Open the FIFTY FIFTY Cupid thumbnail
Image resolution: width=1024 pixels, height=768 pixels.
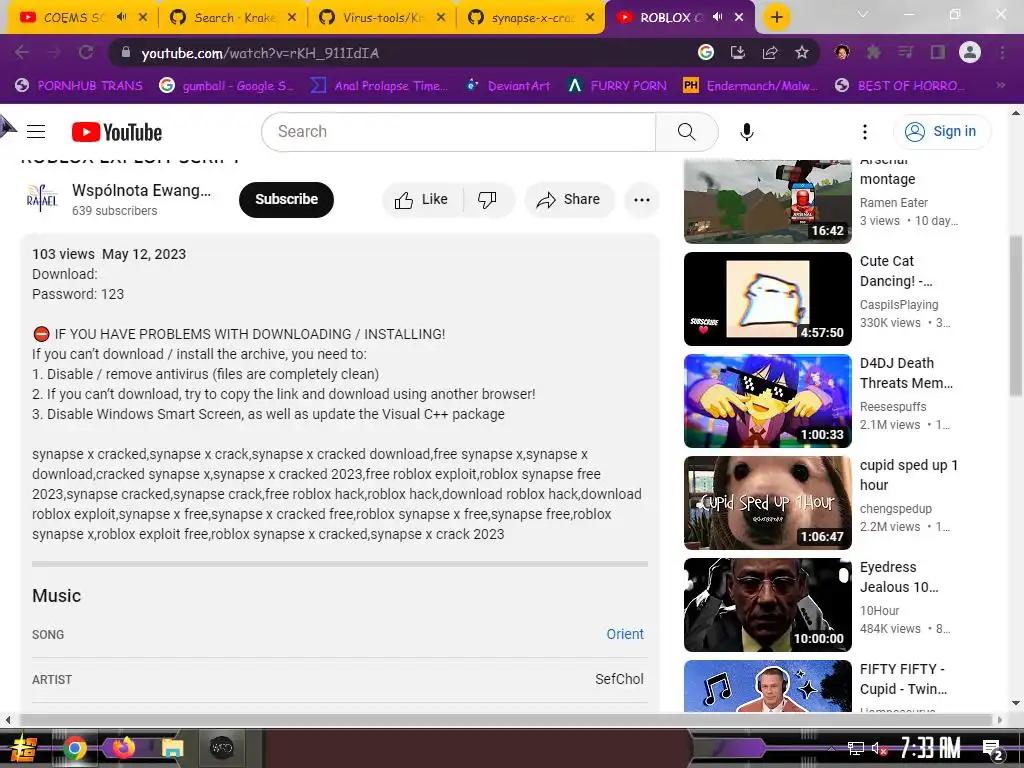pyautogui.click(x=767, y=686)
